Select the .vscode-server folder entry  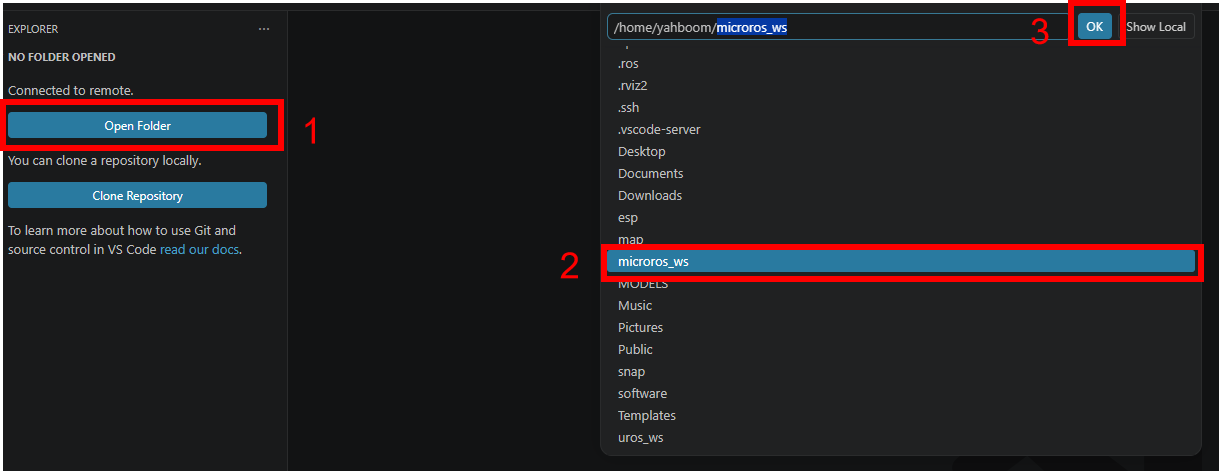[901, 129]
